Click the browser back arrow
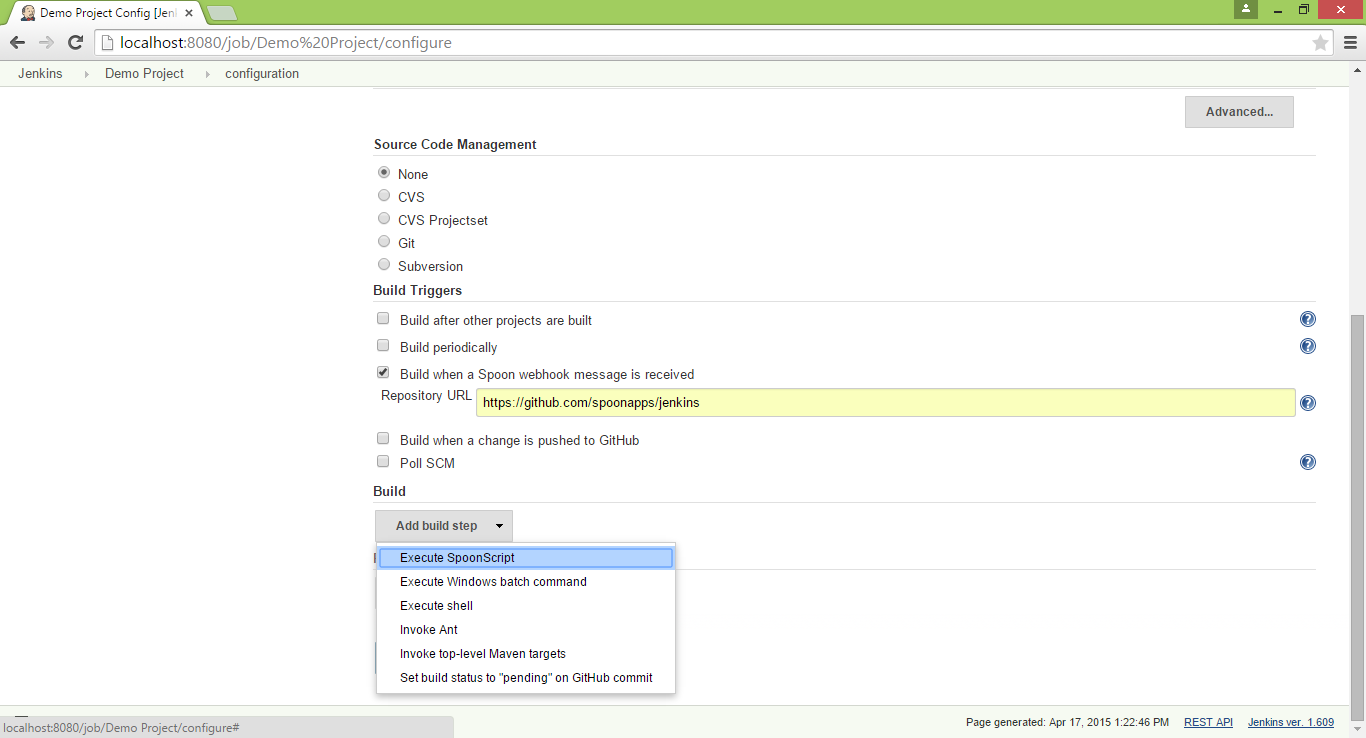This screenshot has width=1366, height=738. [17, 43]
